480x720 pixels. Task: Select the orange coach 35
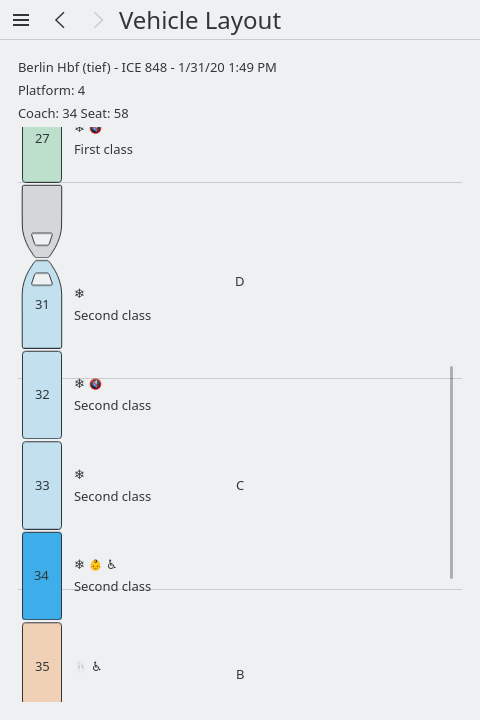click(x=42, y=662)
